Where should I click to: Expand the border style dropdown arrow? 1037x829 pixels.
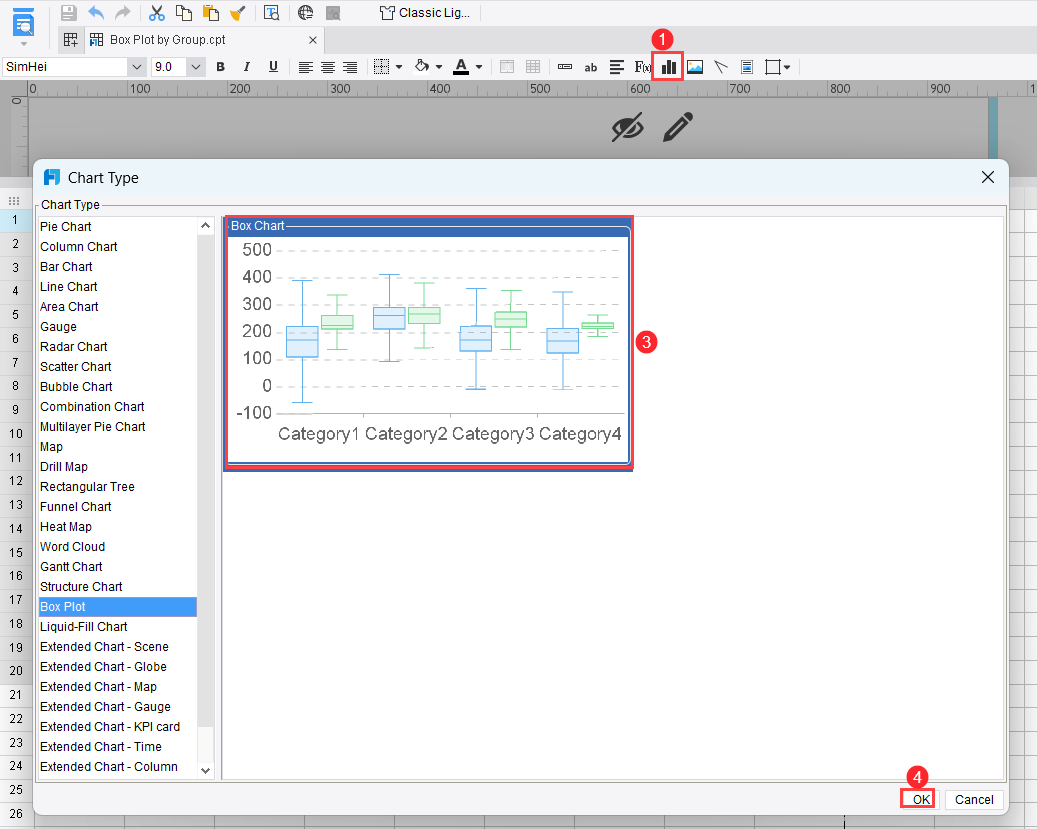coord(399,67)
